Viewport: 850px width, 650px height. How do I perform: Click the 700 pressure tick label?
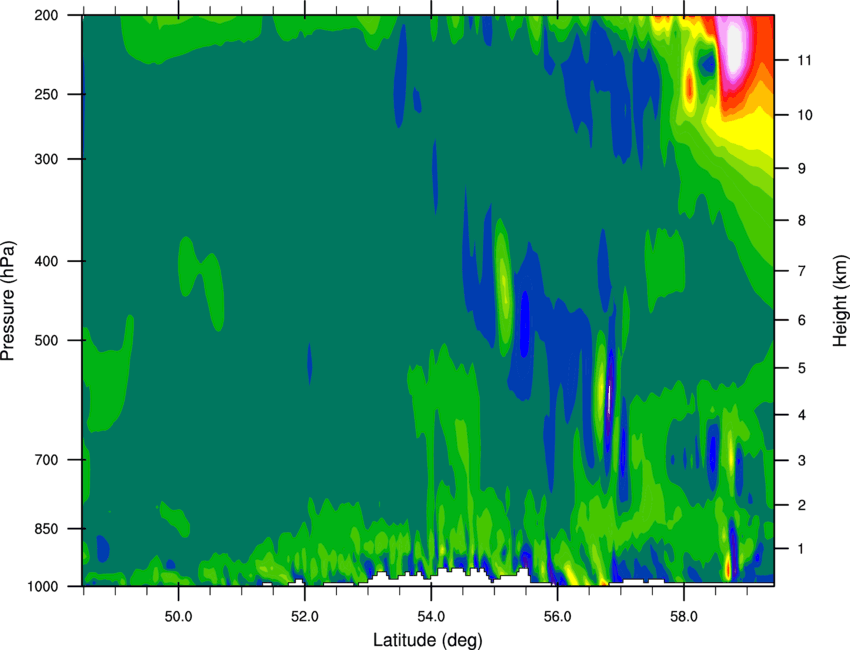click(47, 460)
